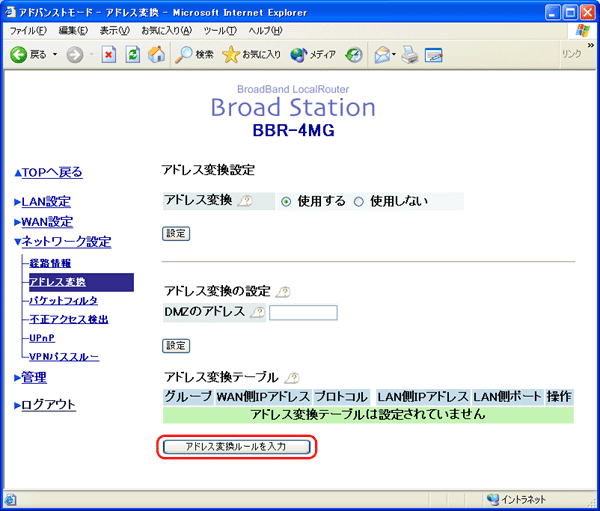Image resolution: width=600 pixels, height=511 pixels.
Task: Click help icon next to アドレス変換の設定
Action: 283,292
